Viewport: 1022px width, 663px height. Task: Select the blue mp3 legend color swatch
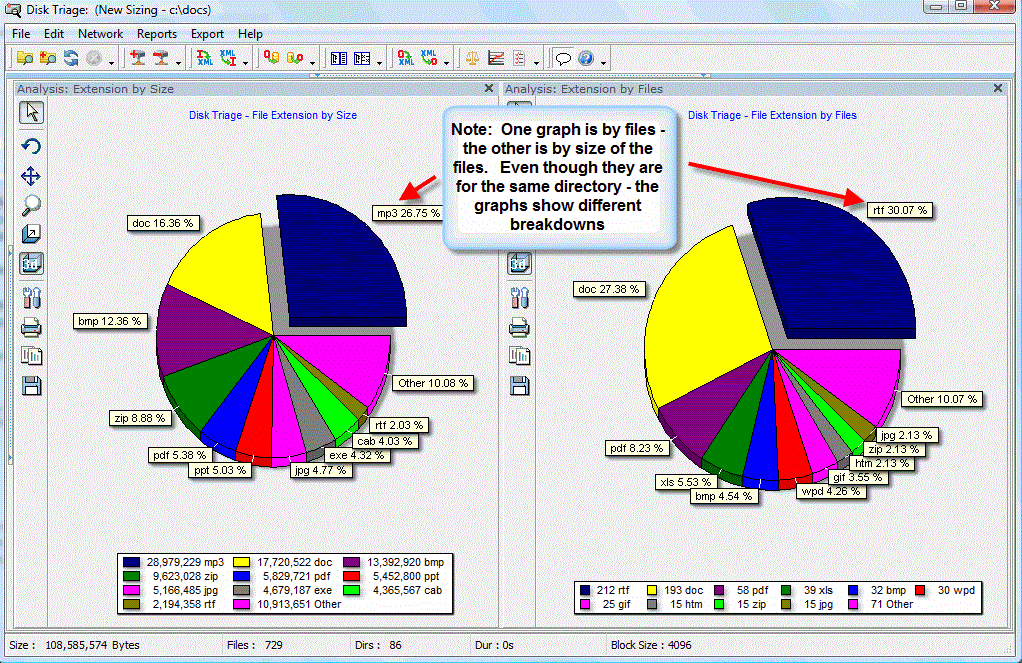coord(130,561)
